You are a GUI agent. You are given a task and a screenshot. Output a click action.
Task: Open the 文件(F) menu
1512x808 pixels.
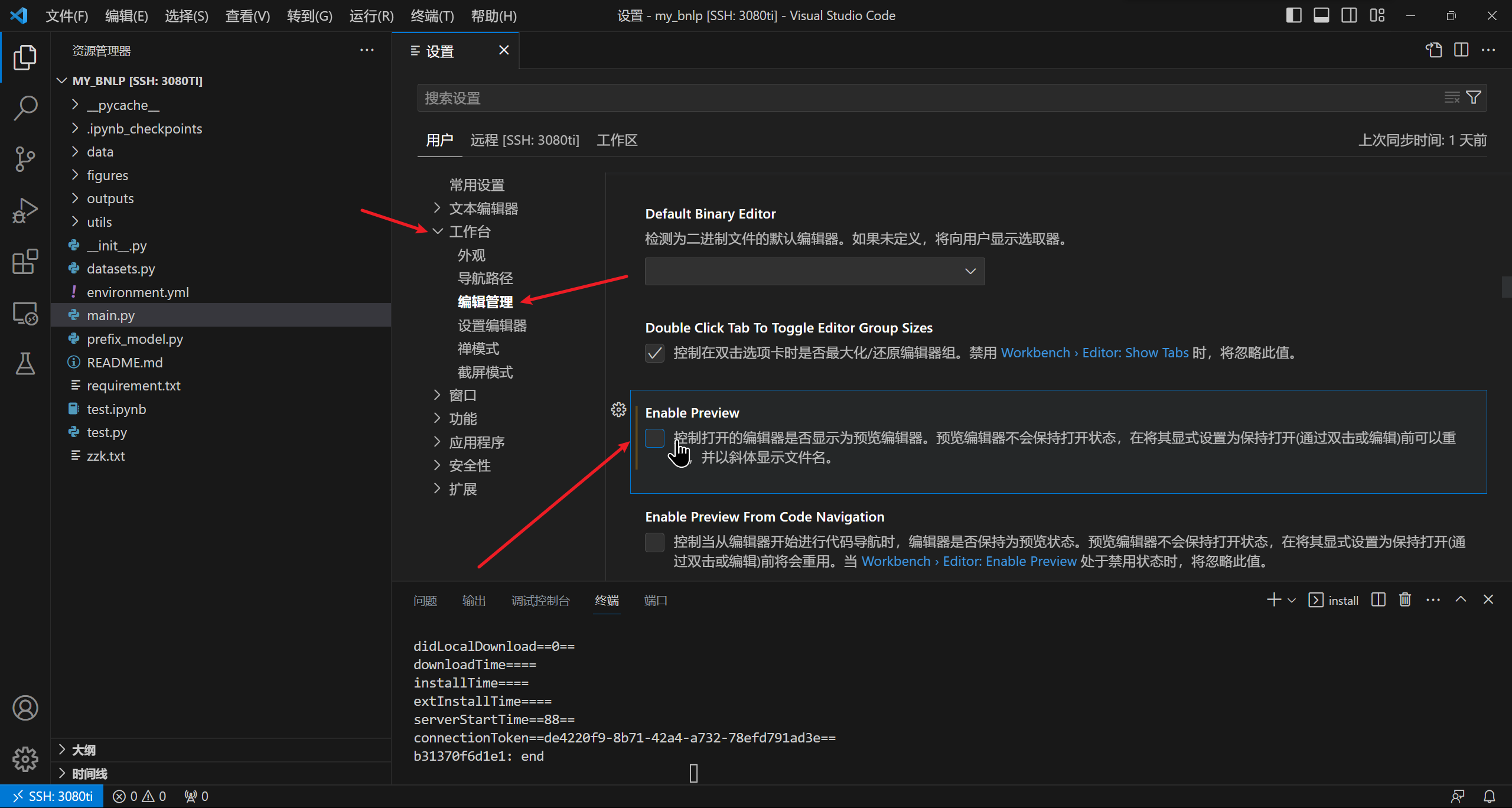click(x=67, y=16)
